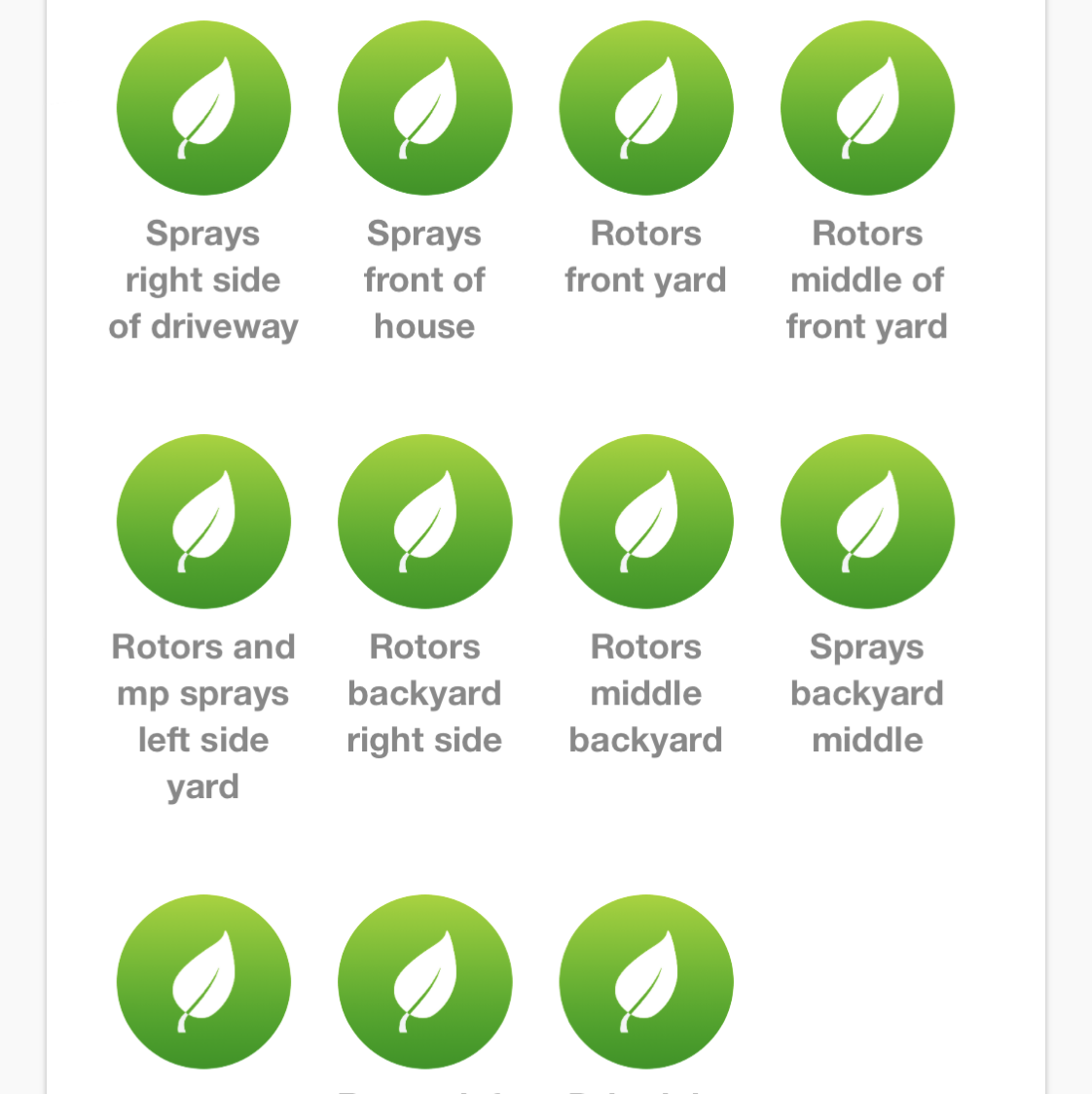Tap the "Sprays backyard middle" zone label

[867, 693]
